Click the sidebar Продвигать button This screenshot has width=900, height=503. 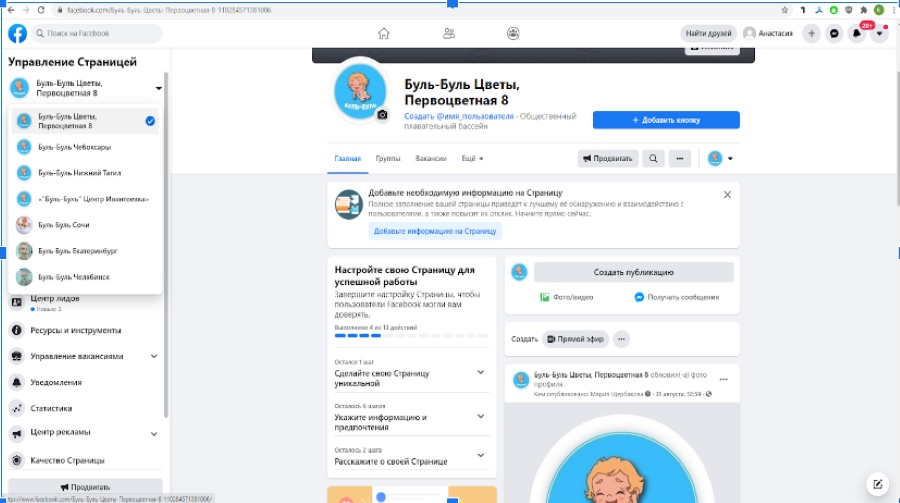85,486
